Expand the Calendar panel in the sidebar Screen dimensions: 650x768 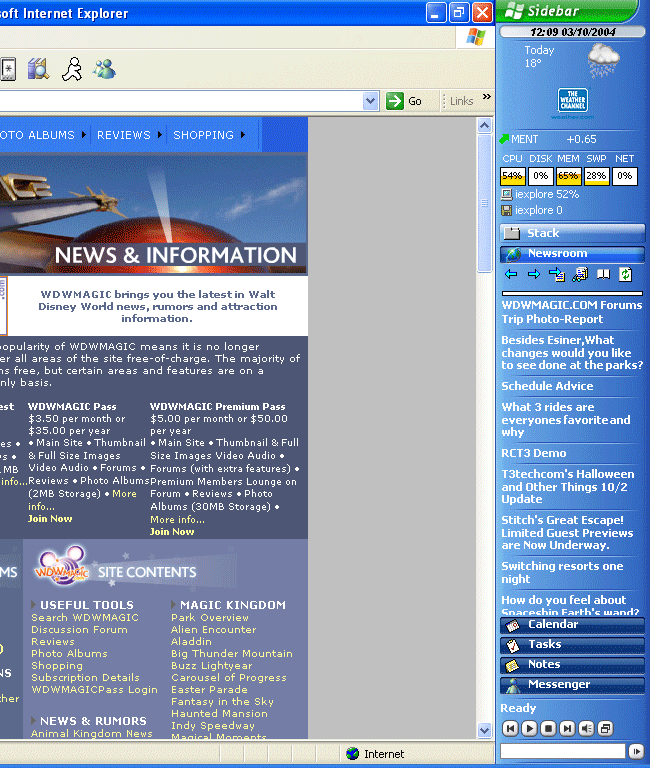point(572,625)
